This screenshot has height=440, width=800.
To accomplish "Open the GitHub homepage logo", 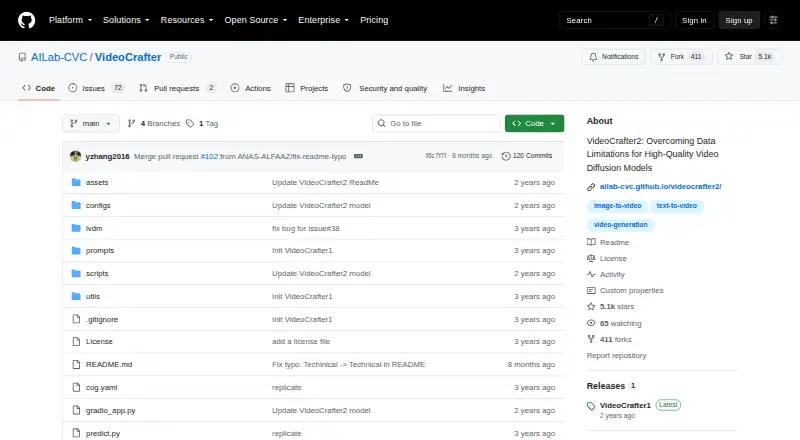I will (27, 20).
